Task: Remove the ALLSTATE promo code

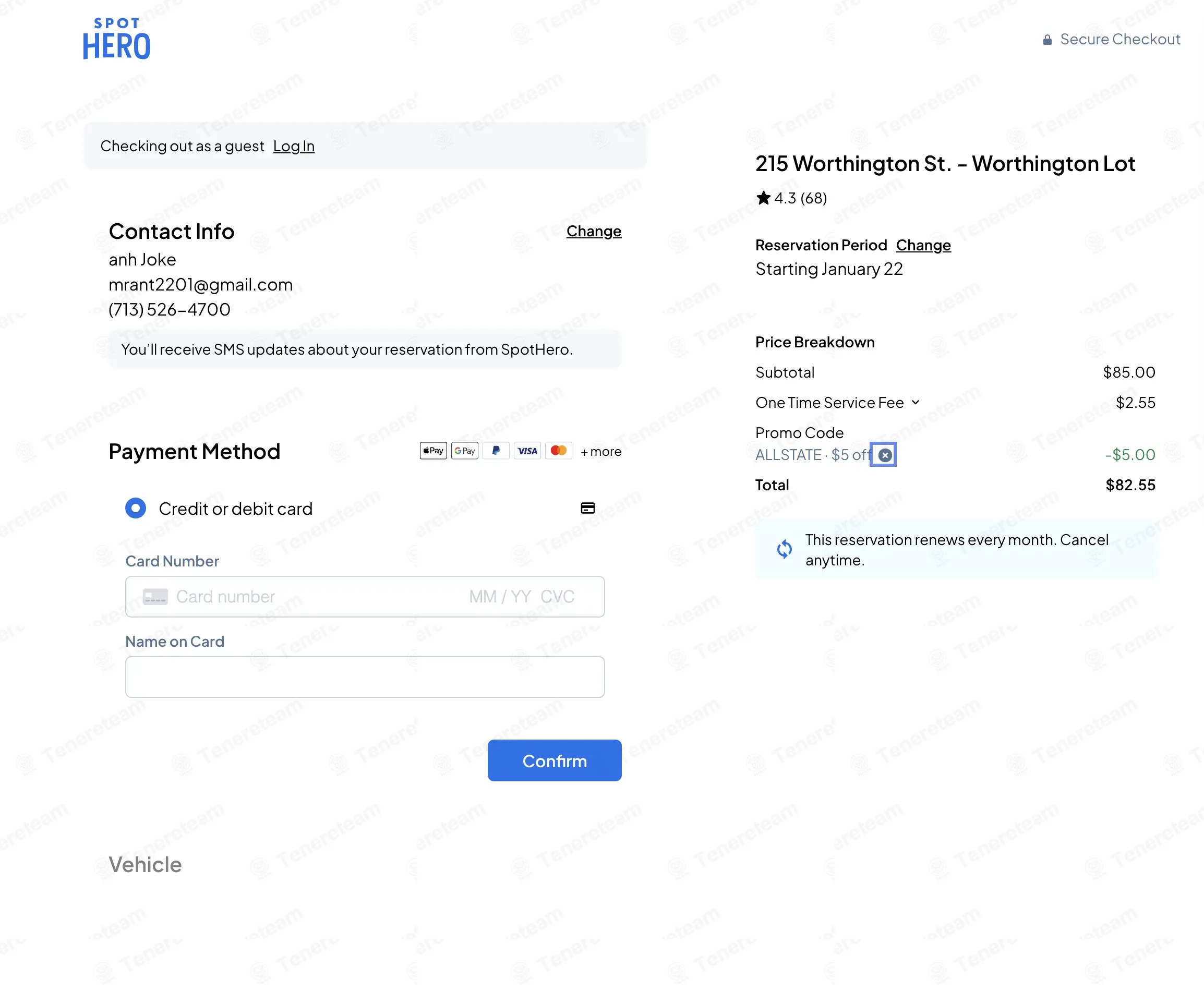Action: tap(885, 455)
